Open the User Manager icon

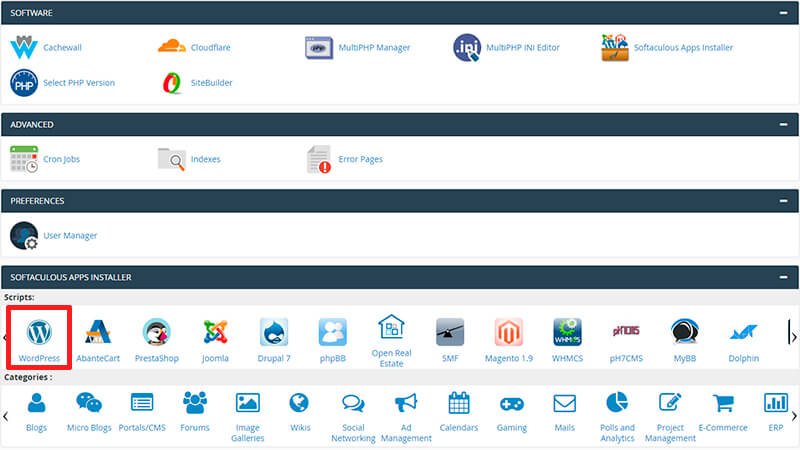click(x=23, y=236)
